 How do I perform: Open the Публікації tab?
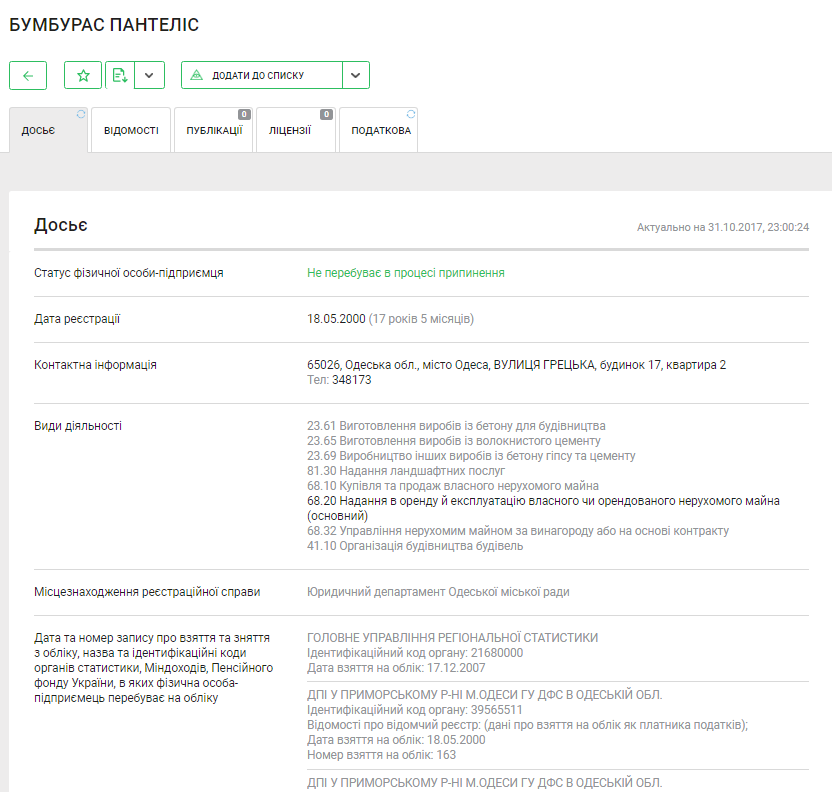(213, 131)
